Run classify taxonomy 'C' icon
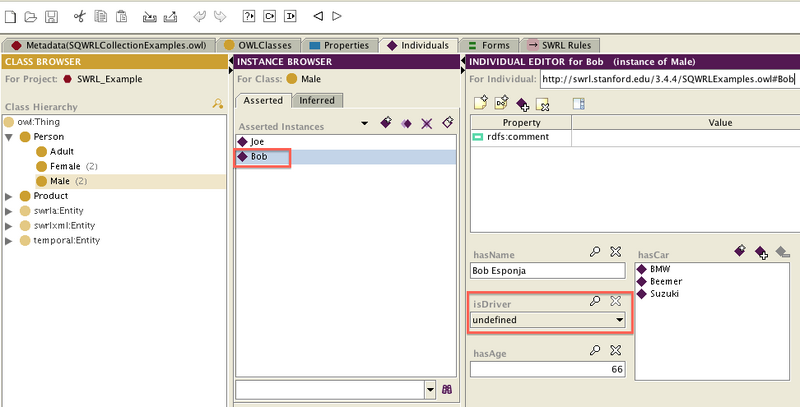800x407 pixels. 269,16
